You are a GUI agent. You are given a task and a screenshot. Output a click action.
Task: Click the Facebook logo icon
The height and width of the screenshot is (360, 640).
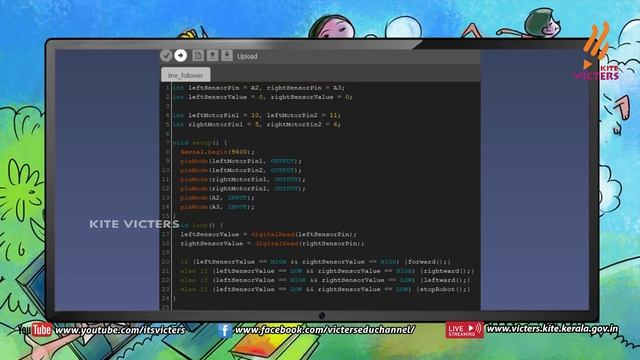click(x=225, y=330)
